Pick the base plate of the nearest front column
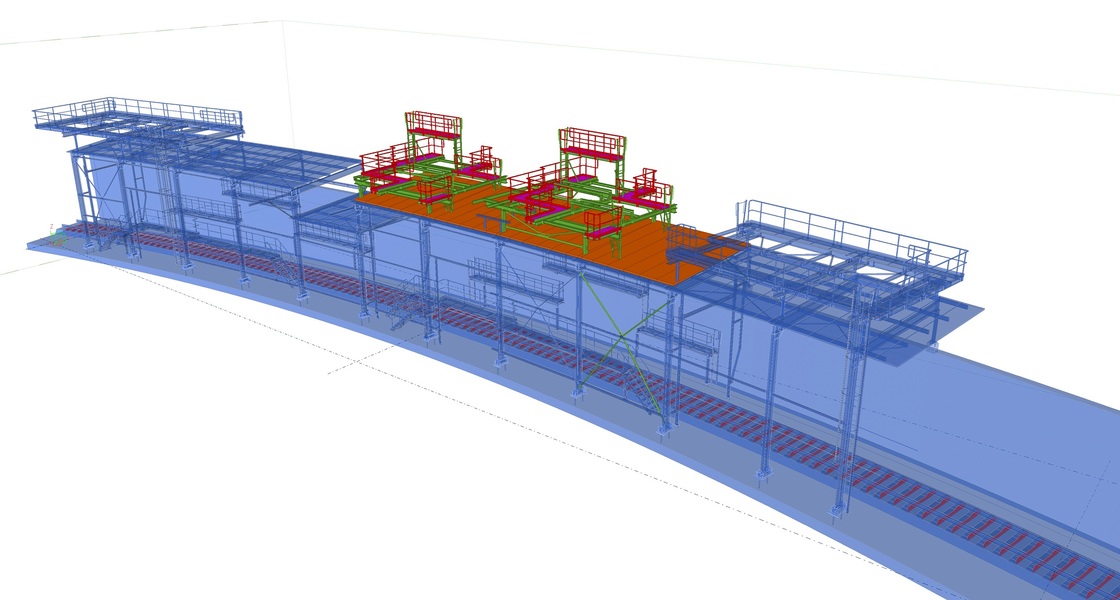This screenshot has height=600, width=1120. pyautogui.click(x=833, y=513)
